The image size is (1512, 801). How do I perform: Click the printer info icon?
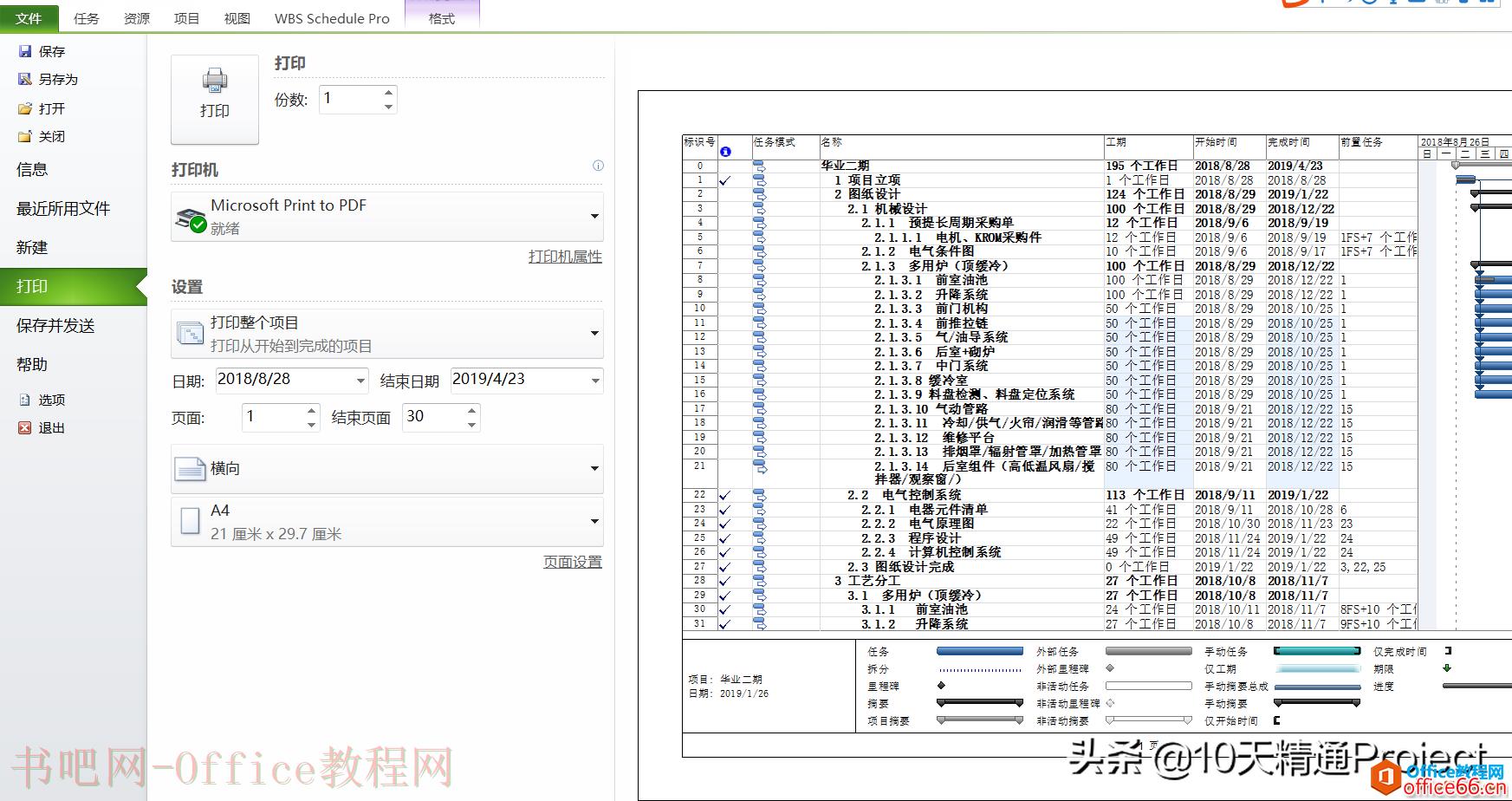coord(598,166)
